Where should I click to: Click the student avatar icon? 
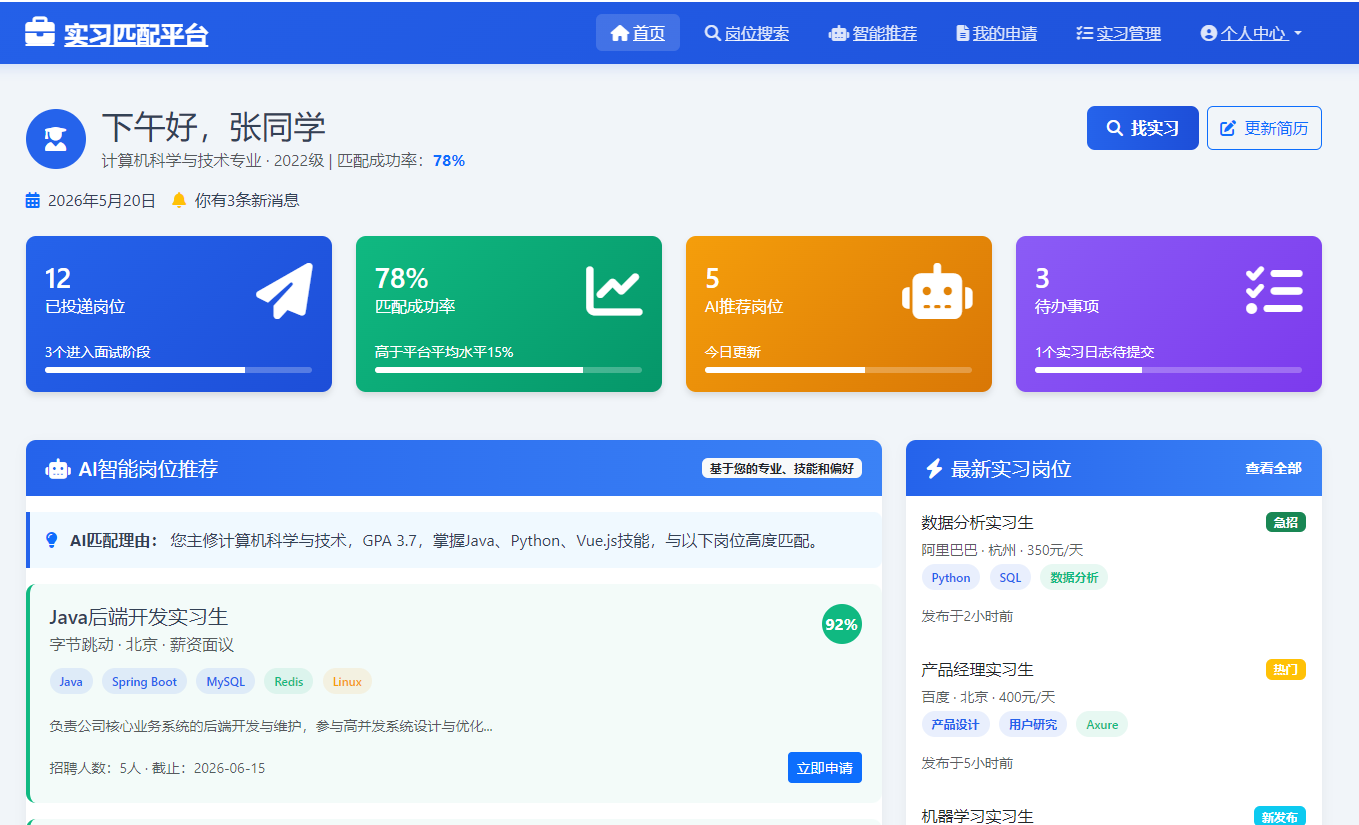coord(55,139)
